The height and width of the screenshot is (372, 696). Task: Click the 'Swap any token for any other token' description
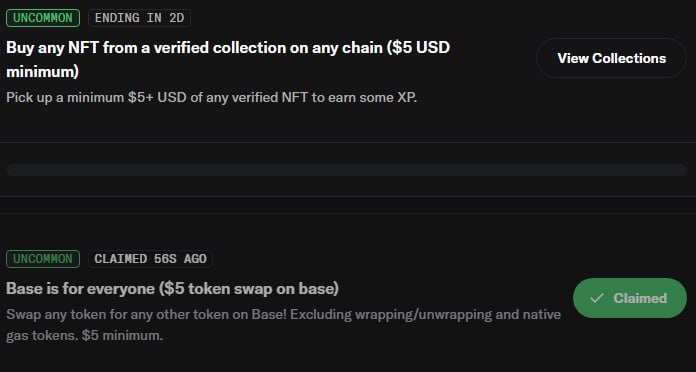pyautogui.click(x=284, y=325)
